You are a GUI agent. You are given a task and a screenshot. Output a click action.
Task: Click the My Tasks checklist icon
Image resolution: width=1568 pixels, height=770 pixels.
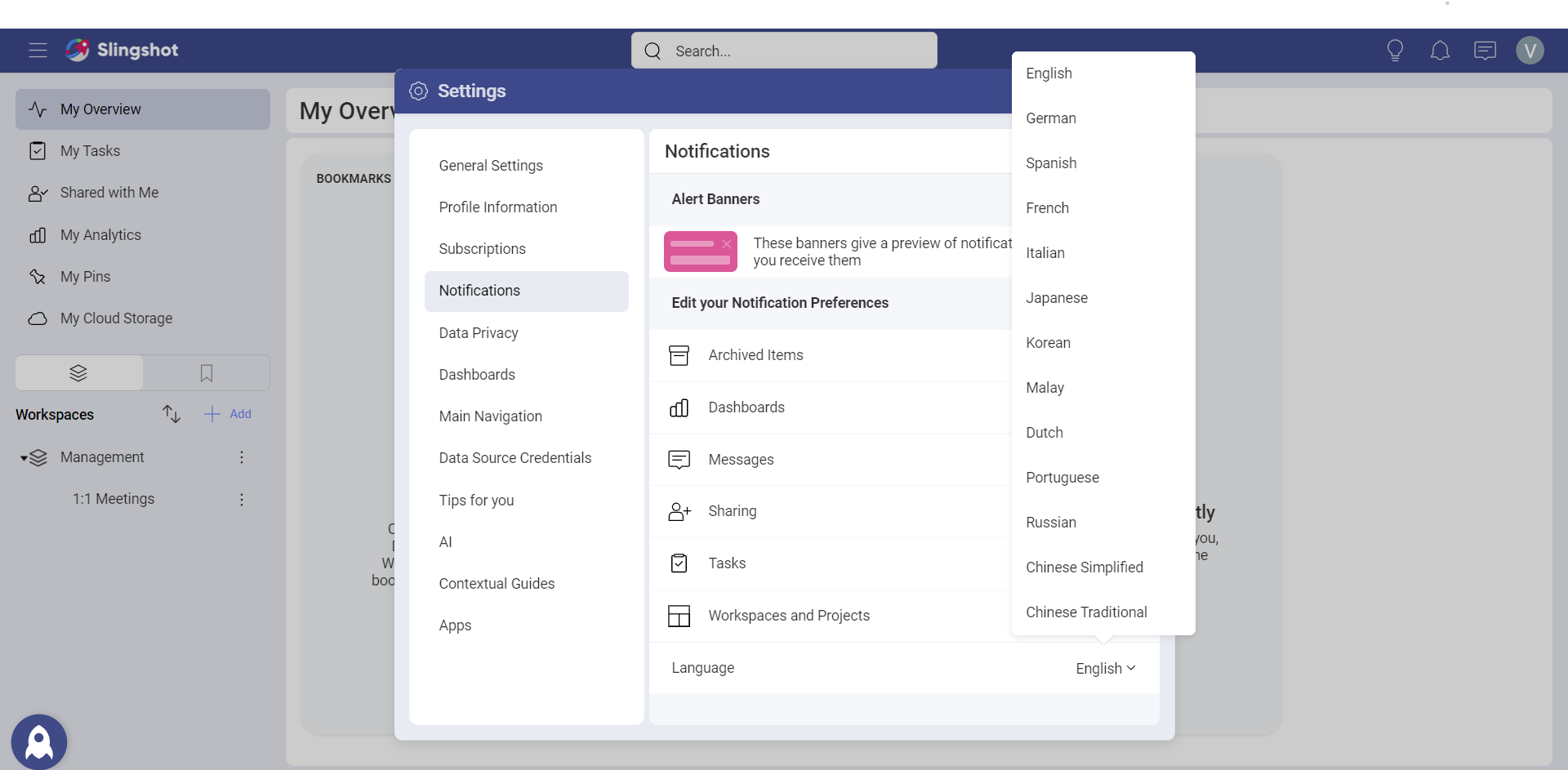[x=38, y=151]
